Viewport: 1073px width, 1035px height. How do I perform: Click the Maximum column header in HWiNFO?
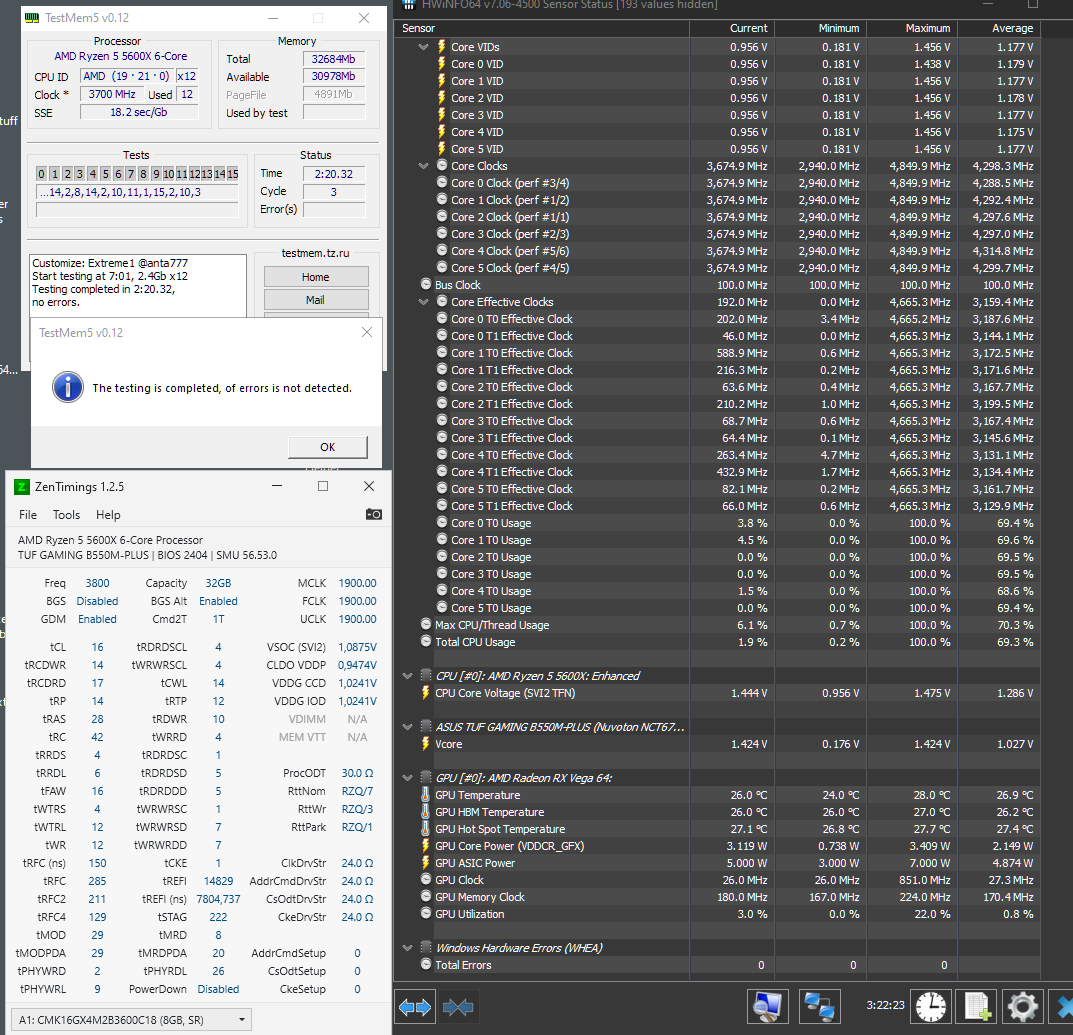[912, 28]
